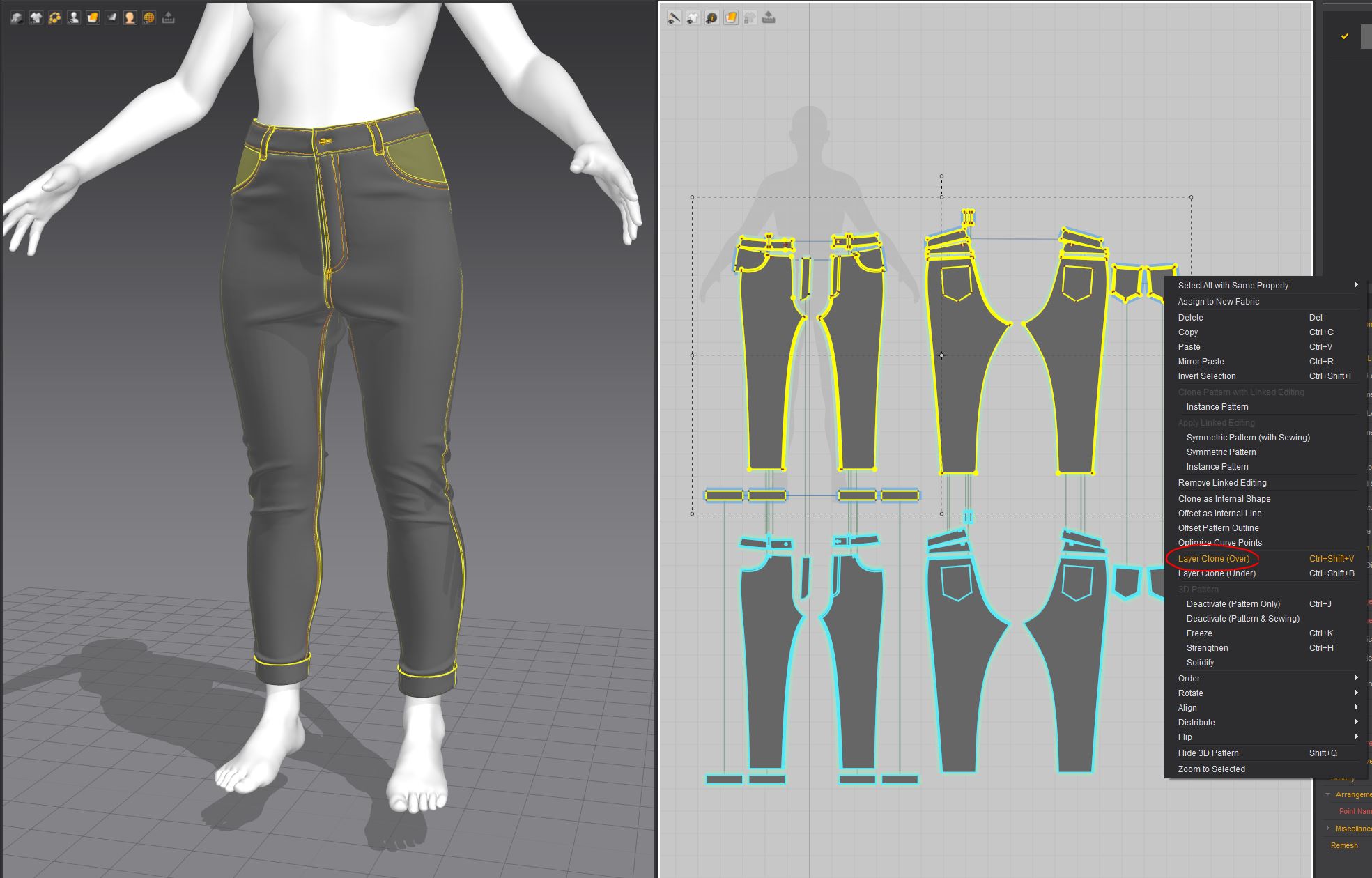
Task: Click the orange textured surface icon in 3D view
Action: [93, 17]
